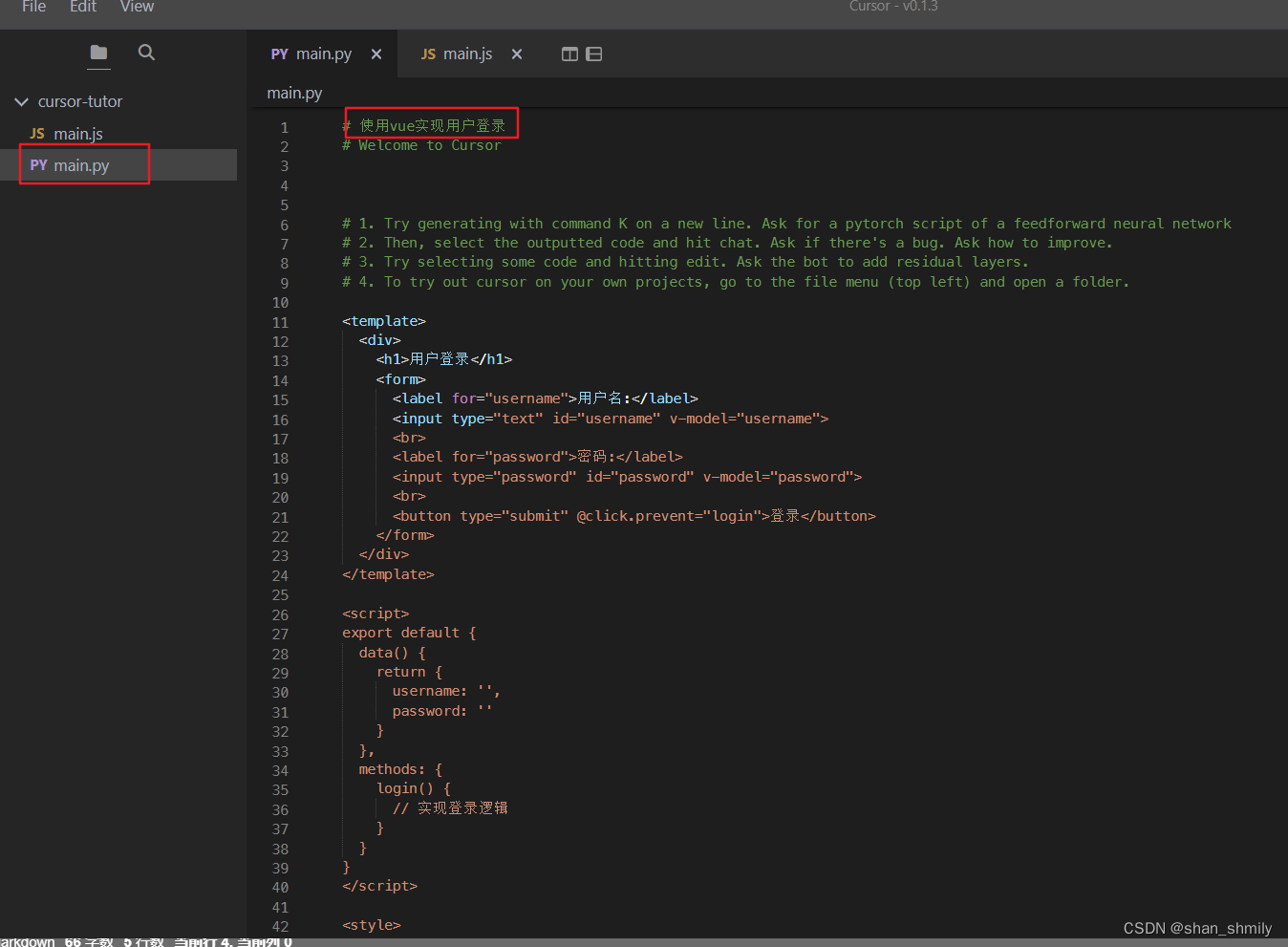The height and width of the screenshot is (947, 1288).
Task: Open the View menu
Action: (137, 7)
